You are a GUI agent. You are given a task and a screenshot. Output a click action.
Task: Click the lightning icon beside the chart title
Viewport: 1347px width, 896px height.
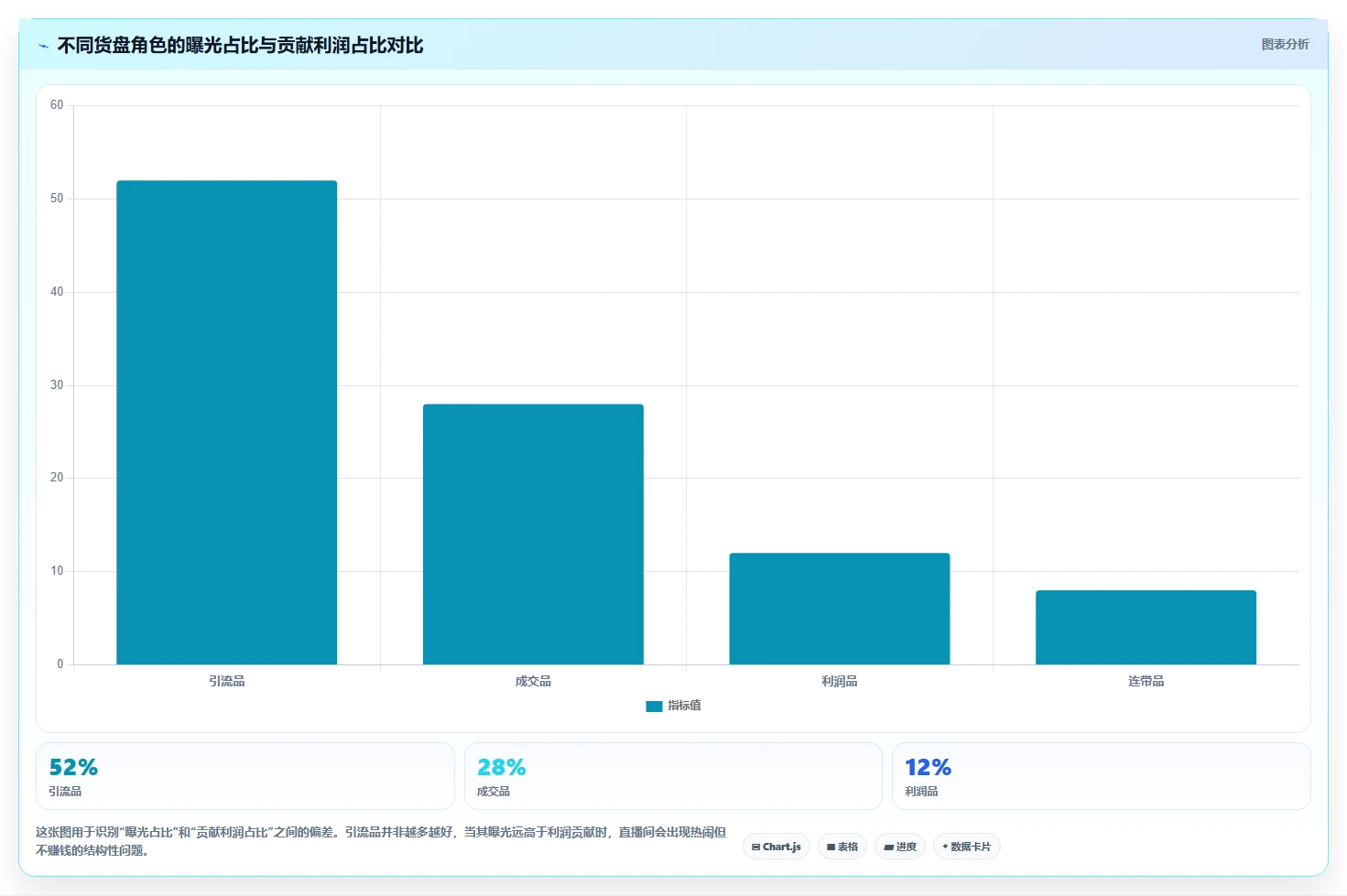pyautogui.click(x=43, y=46)
